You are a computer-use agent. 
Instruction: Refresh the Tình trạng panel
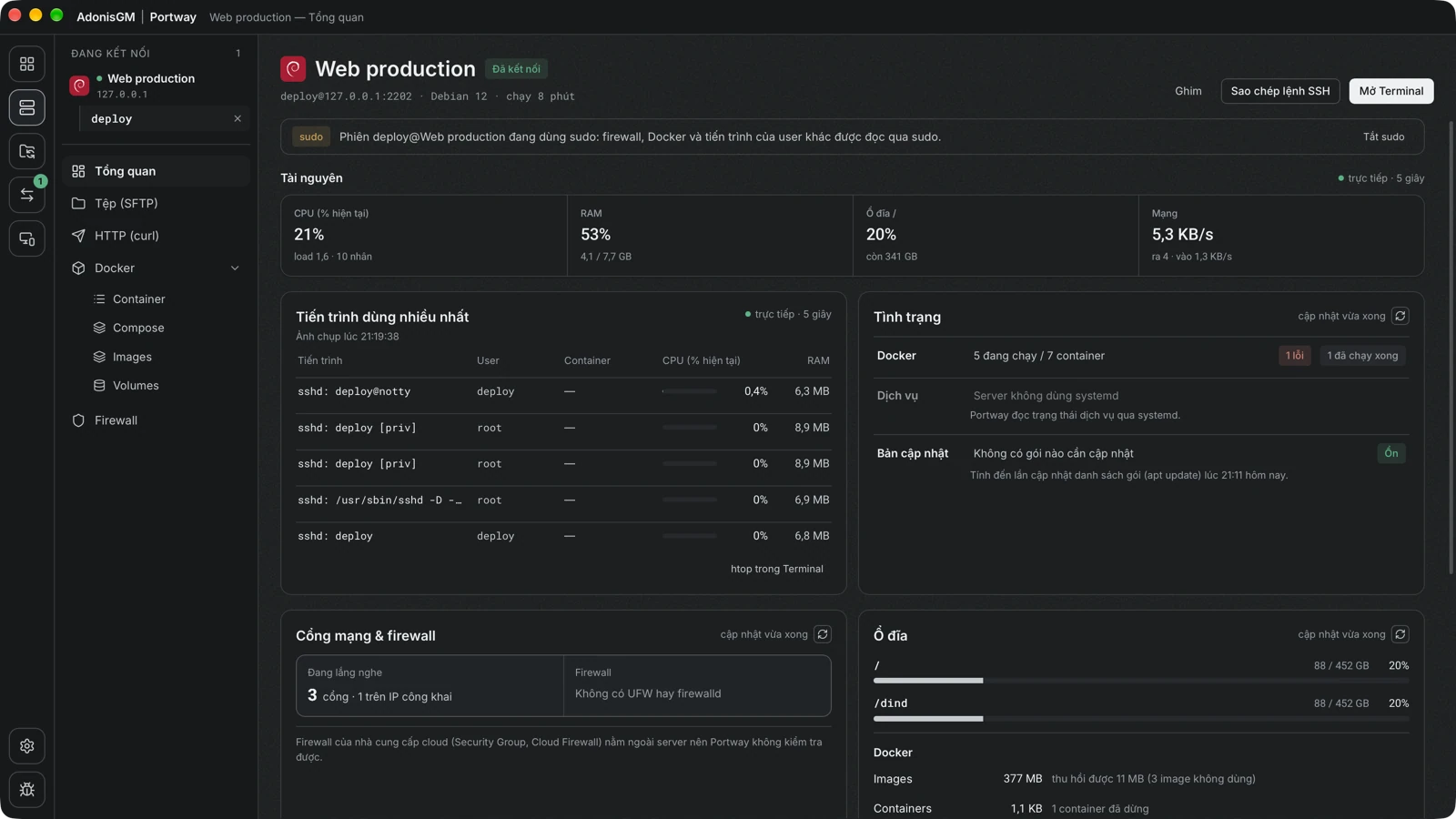tap(1400, 316)
